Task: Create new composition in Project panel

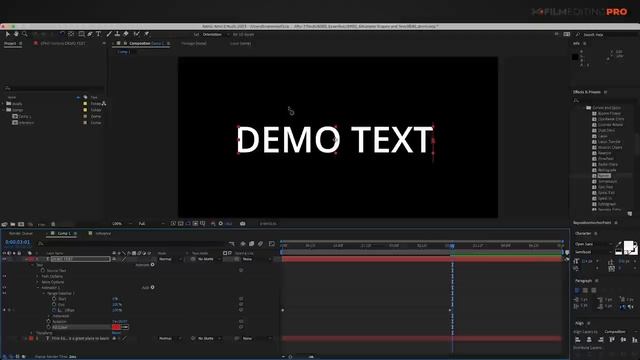Action: [21, 224]
